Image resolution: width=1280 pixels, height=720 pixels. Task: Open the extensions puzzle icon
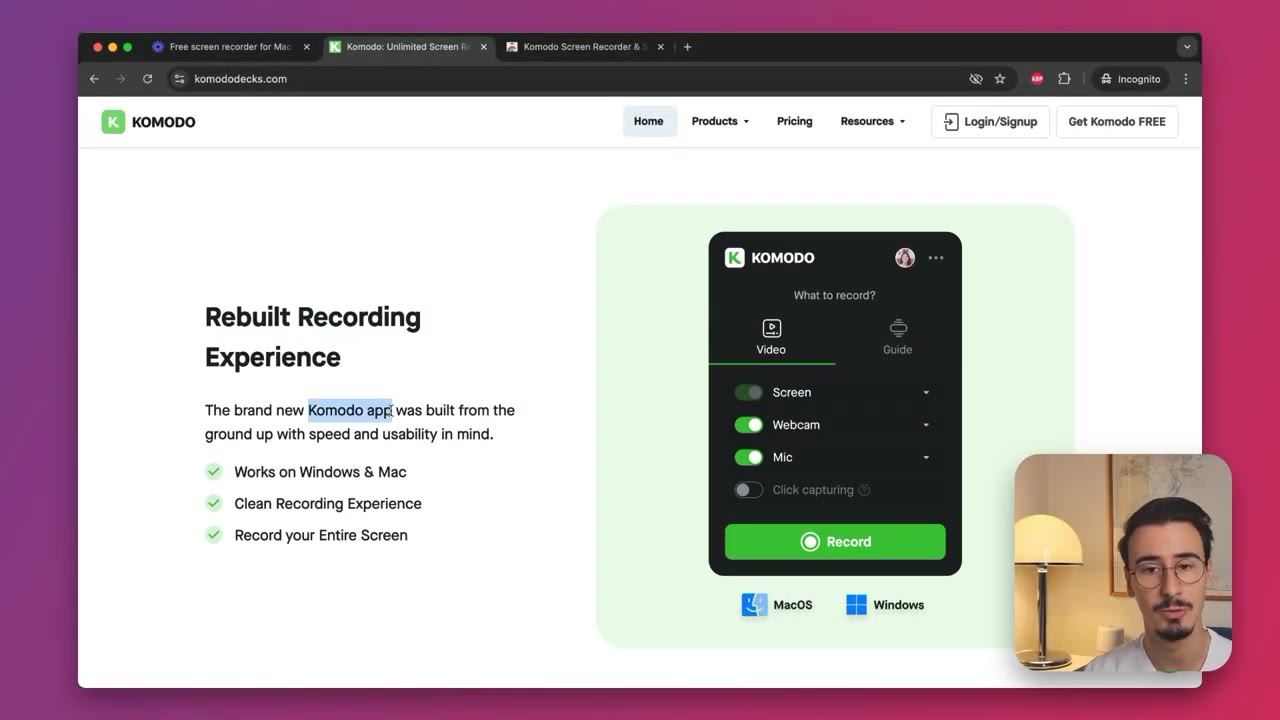point(1064,79)
